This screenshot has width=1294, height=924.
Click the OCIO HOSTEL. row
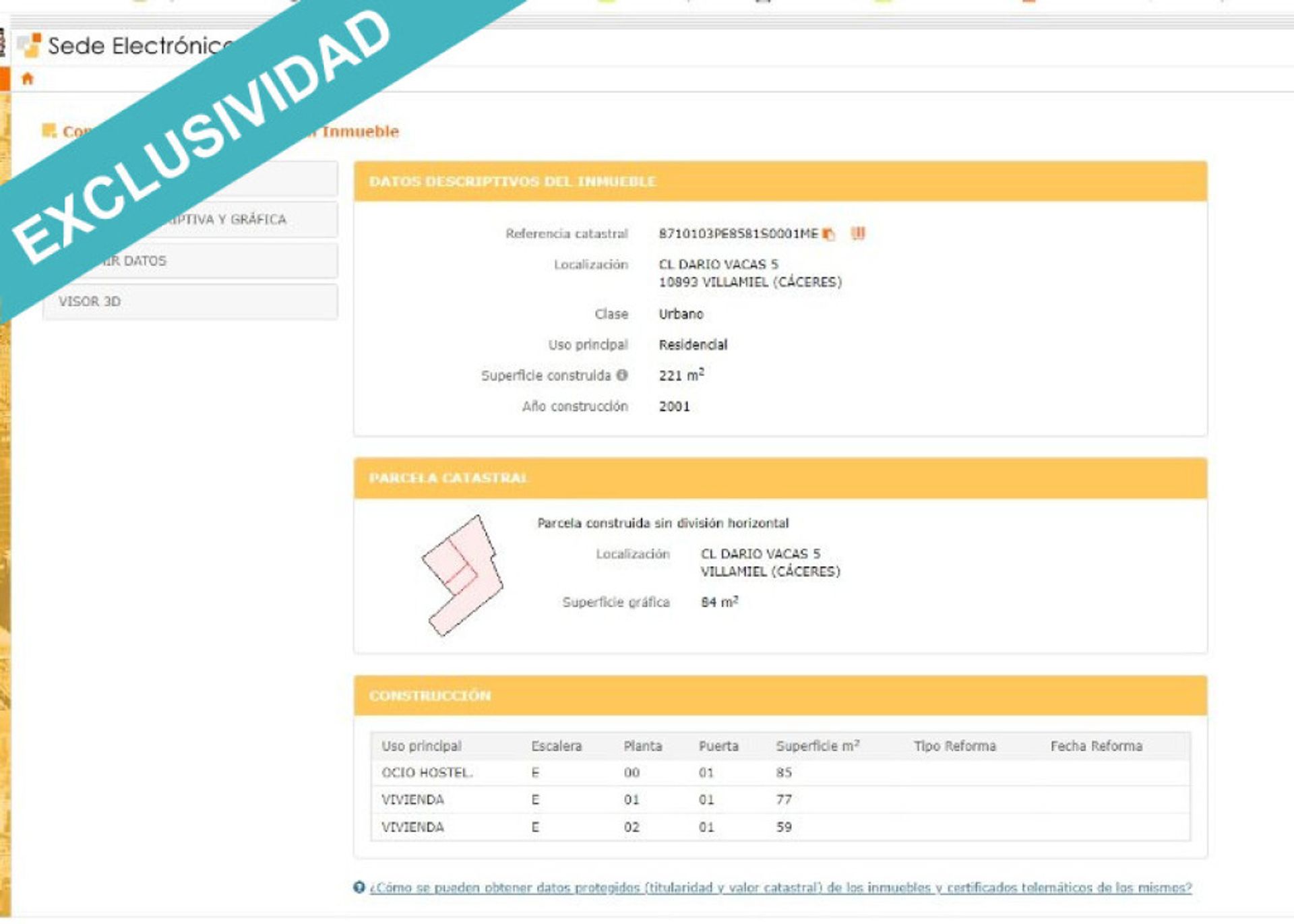[780, 772]
